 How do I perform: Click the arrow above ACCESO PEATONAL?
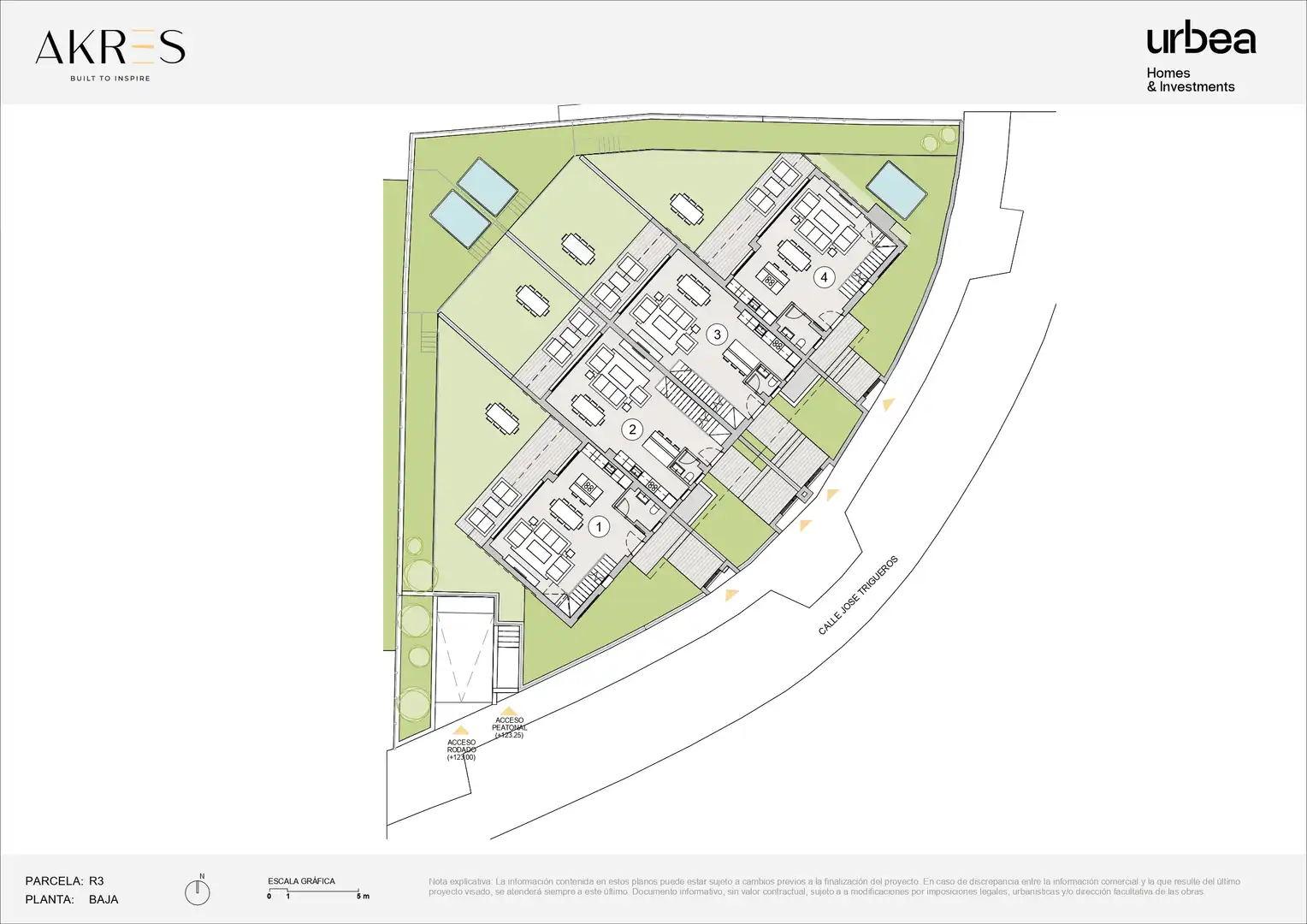[x=508, y=710]
